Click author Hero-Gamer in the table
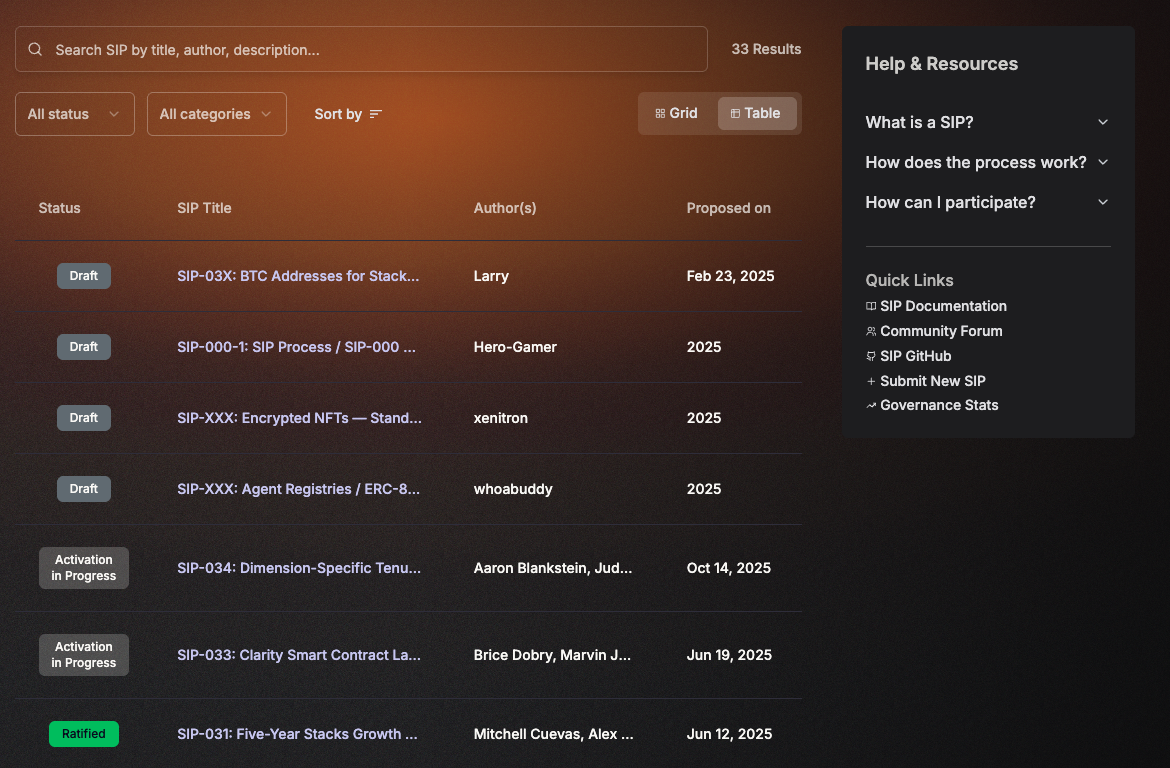This screenshot has height=768, width=1170. pyautogui.click(x=515, y=347)
